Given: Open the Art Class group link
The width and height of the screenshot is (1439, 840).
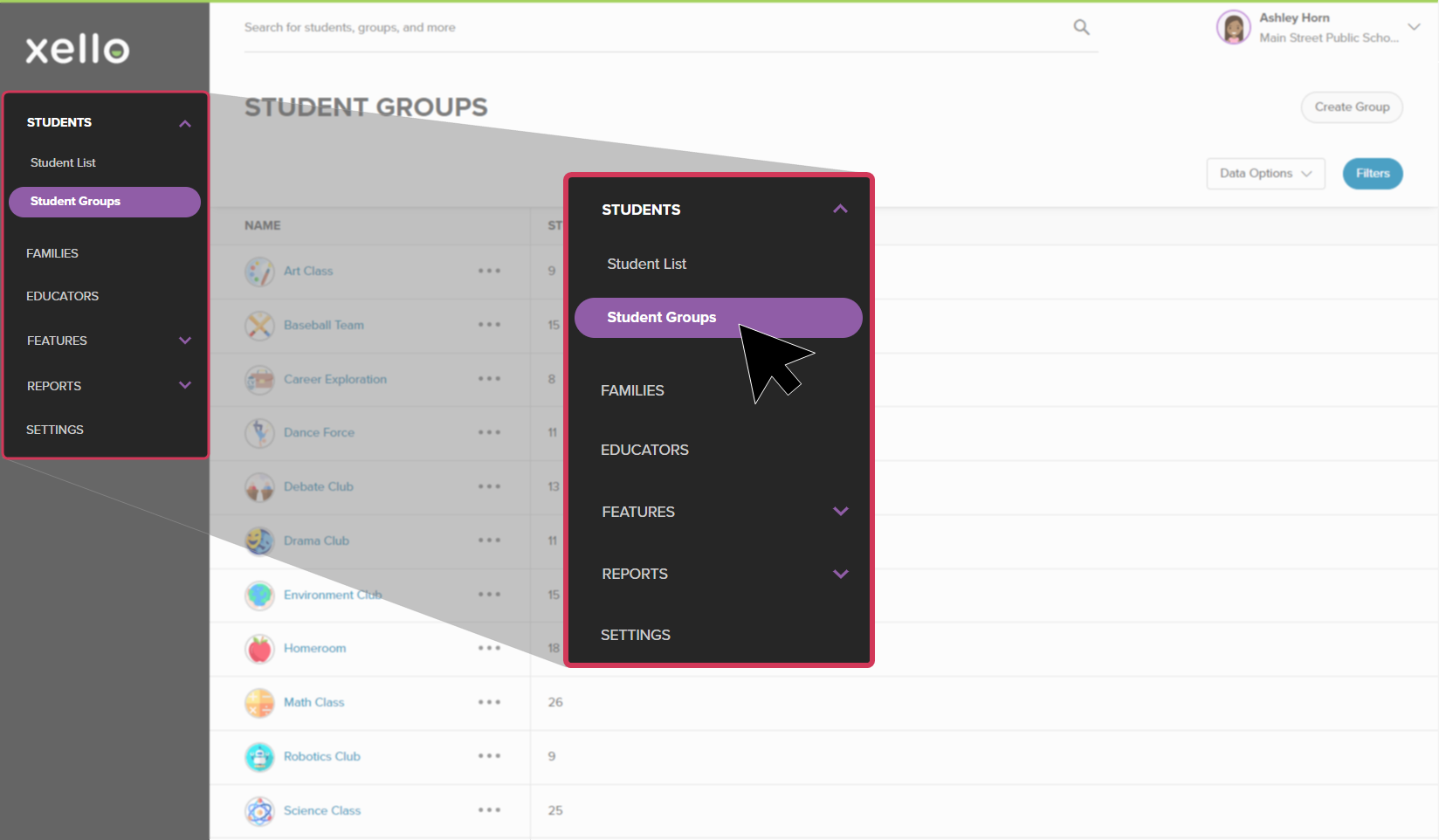Looking at the screenshot, I should (x=308, y=271).
